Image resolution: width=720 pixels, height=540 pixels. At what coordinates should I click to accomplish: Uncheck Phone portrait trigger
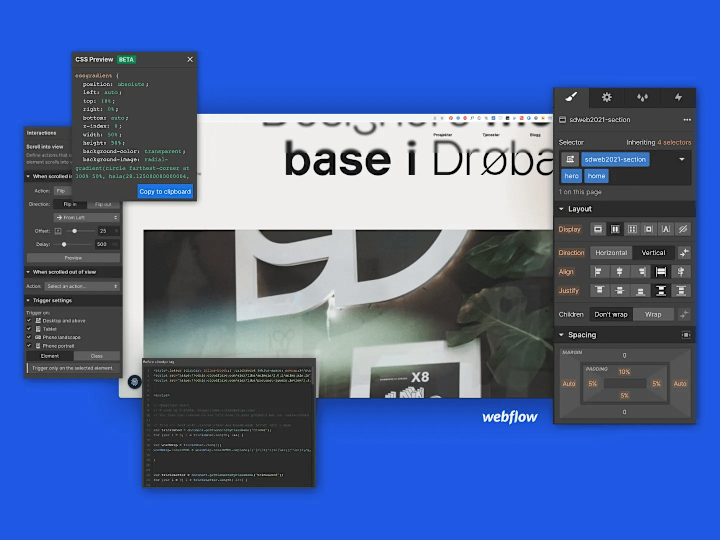tap(29, 346)
